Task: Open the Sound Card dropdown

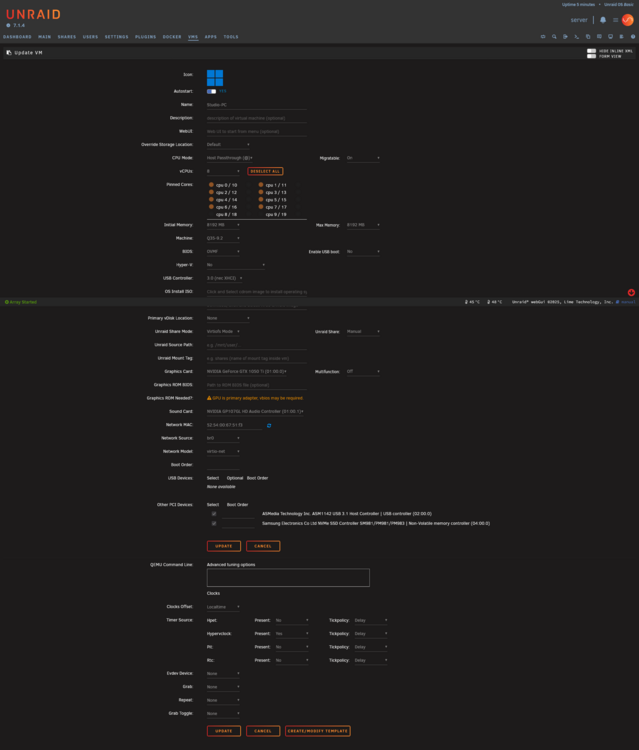Action: [x=255, y=411]
